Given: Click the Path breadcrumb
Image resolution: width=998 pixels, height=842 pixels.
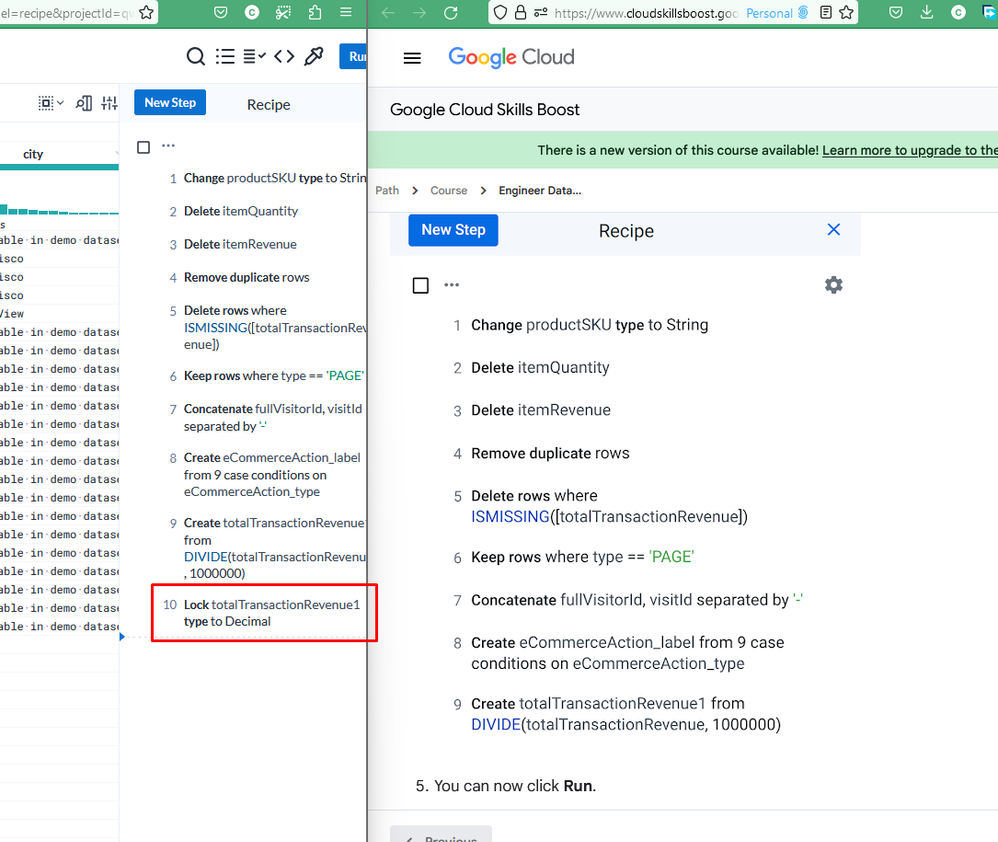Looking at the screenshot, I should point(387,190).
